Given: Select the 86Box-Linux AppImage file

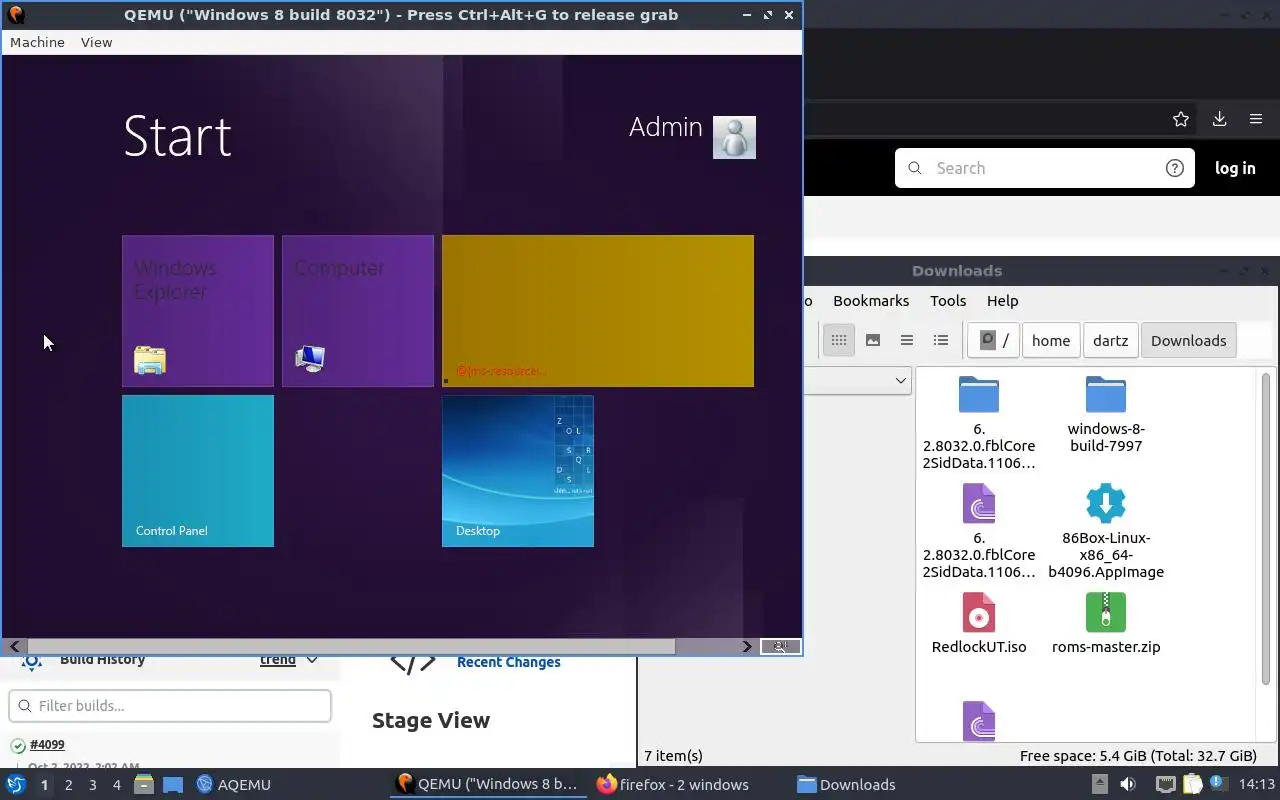Looking at the screenshot, I should tap(1106, 531).
